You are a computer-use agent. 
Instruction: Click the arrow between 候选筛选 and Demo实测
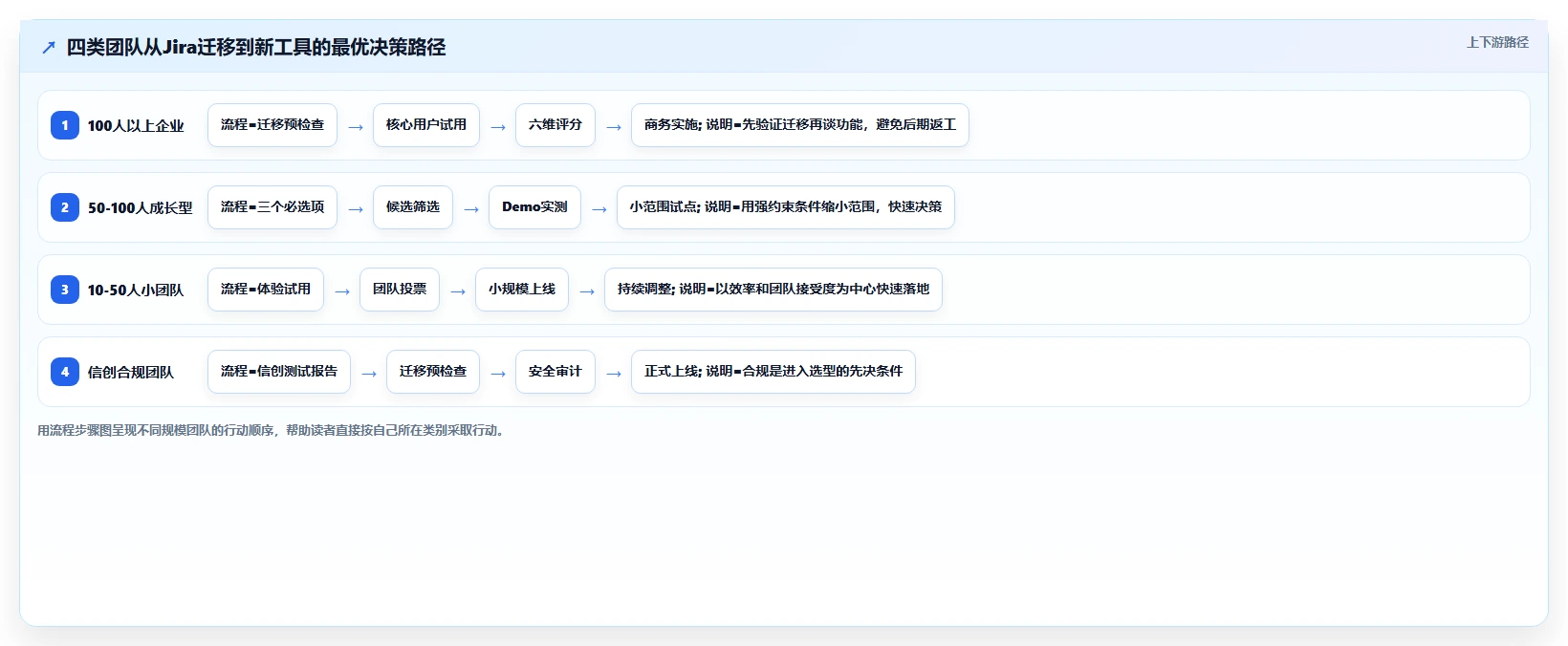pyautogui.click(x=471, y=209)
